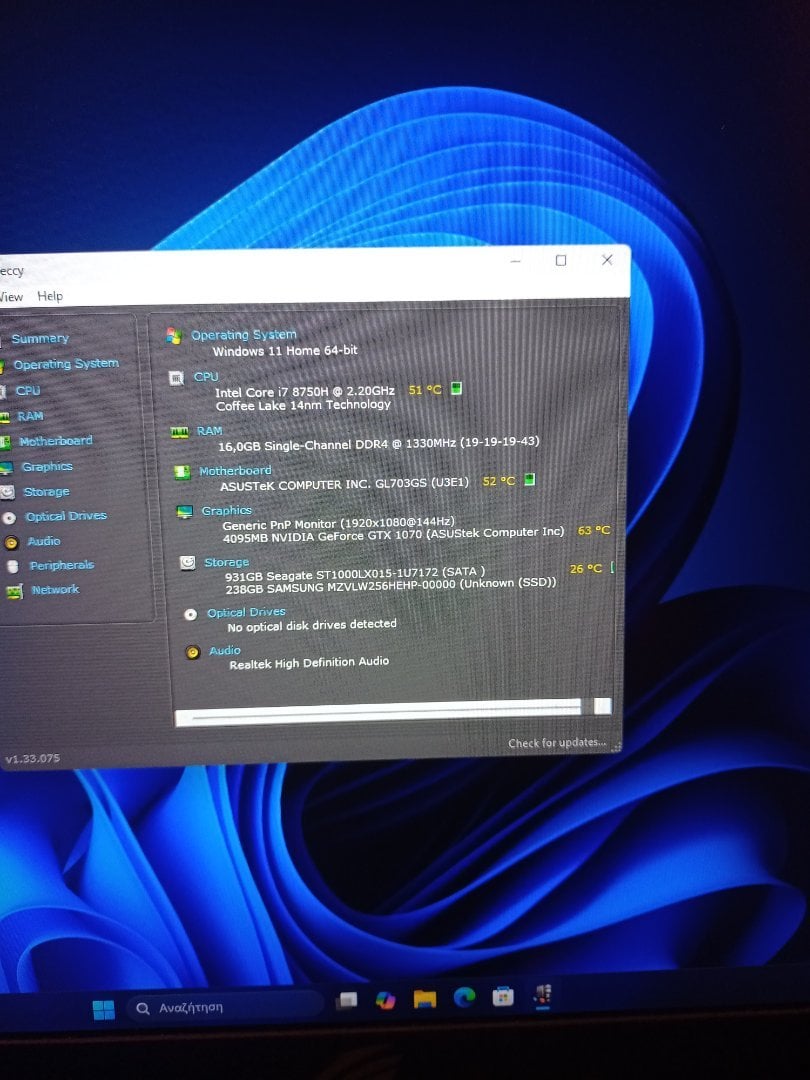Click the storage temperature 26 °C value
This screenshot has height=1080, width=810.
point(586,568)
